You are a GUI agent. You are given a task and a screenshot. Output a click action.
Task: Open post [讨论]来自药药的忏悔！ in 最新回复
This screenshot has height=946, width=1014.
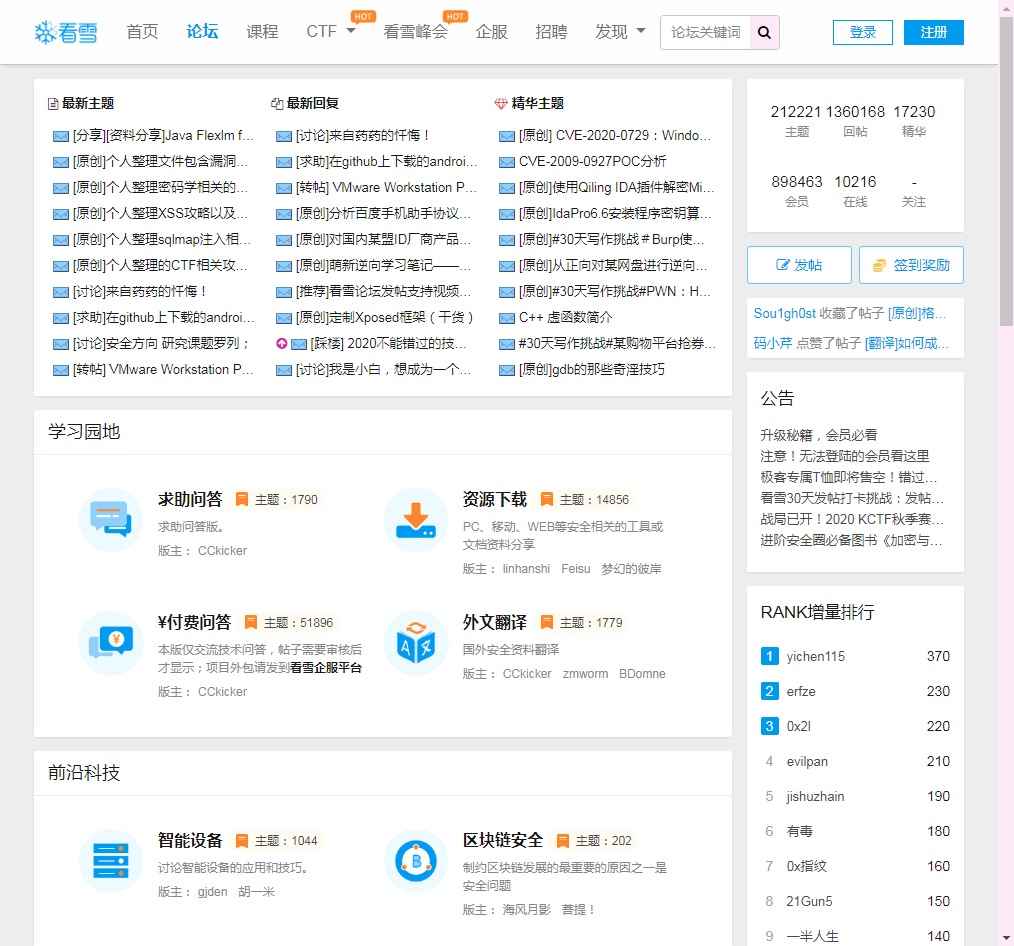(363, 136)
